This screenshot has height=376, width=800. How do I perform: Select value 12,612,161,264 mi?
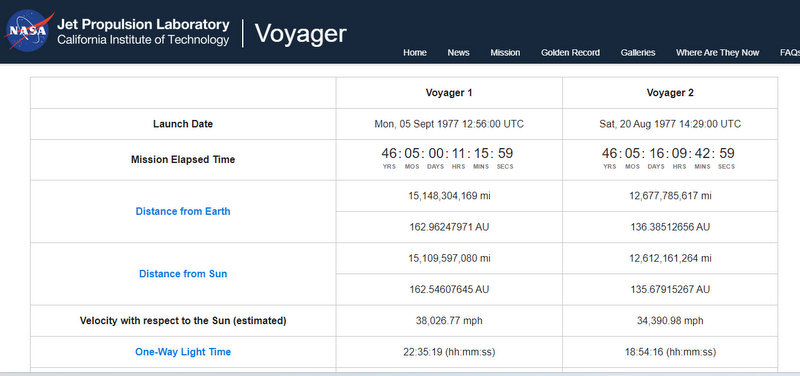pyautogui.click(x=670, y=259)
